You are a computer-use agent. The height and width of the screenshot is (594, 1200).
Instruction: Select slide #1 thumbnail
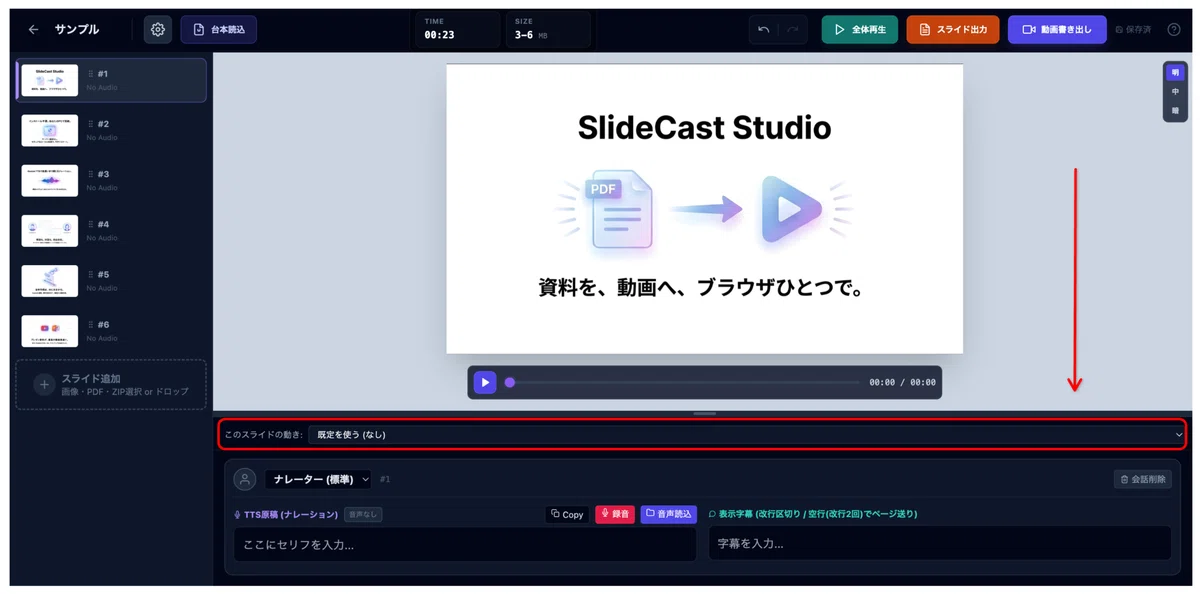coord(50,80)
